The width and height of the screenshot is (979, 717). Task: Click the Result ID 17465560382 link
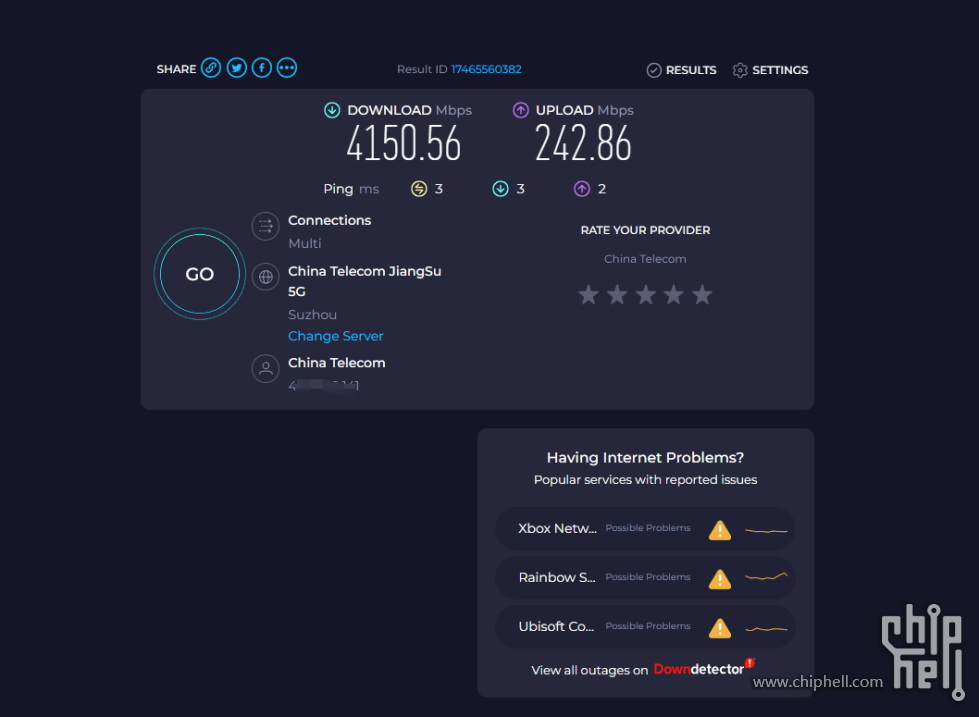pos(486,69)
